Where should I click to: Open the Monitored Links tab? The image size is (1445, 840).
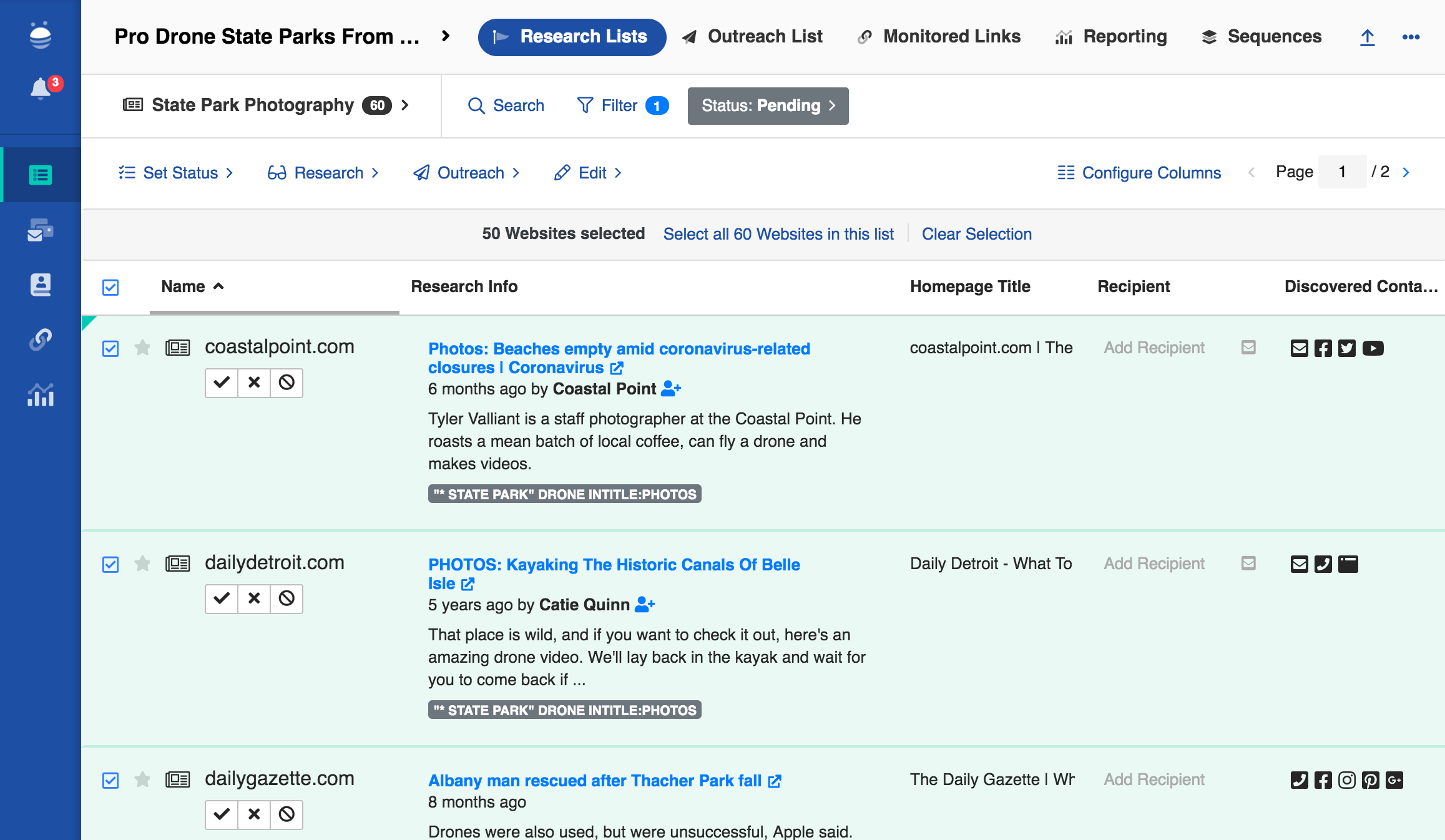tap(939, 37)
